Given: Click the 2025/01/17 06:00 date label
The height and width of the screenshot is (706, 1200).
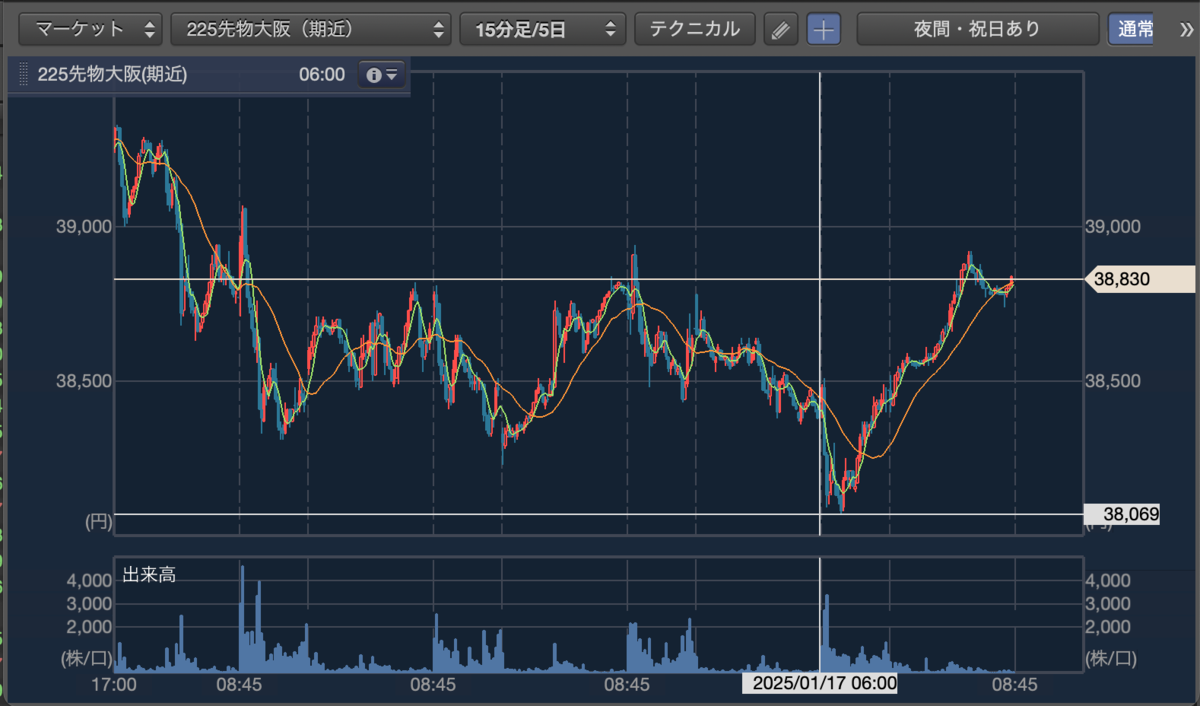Looking at the screenshot, I should click(819, 684).
